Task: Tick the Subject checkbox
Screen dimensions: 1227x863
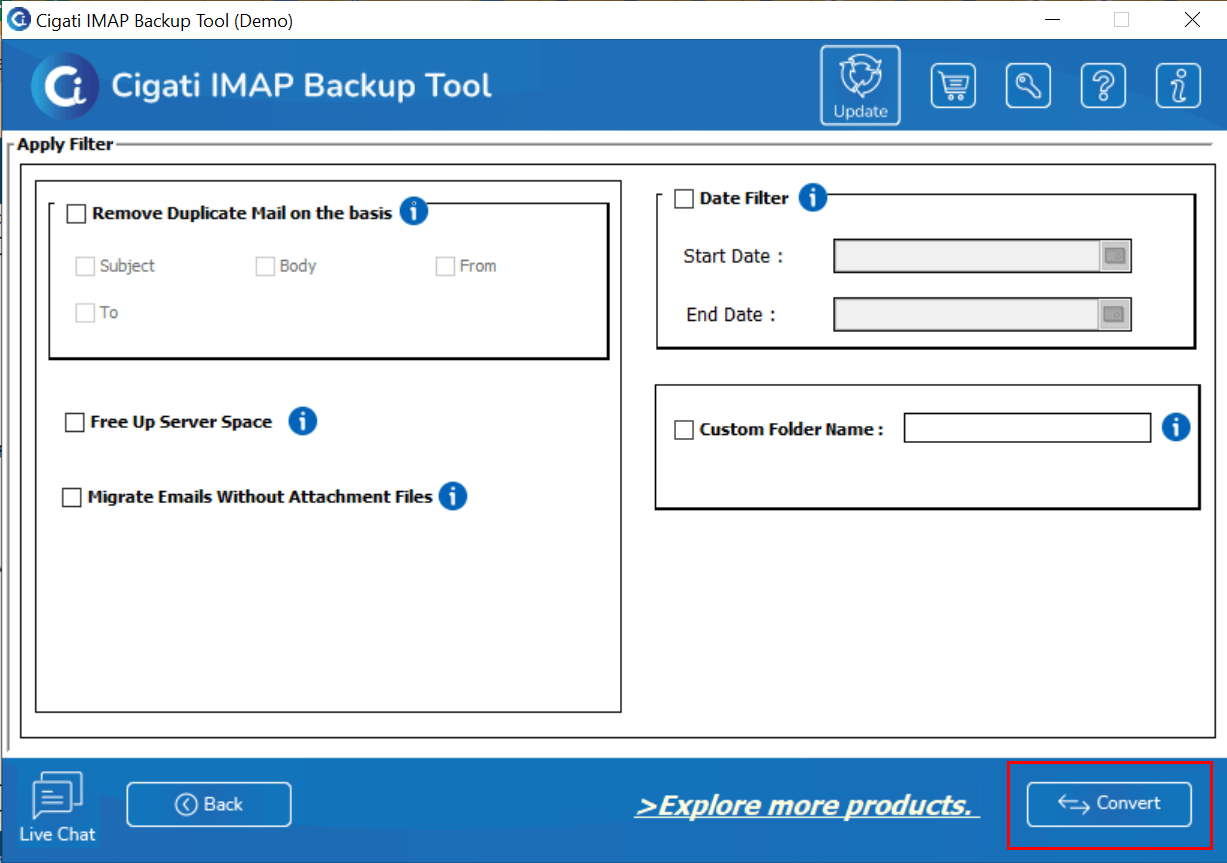Action: (85, 266)
